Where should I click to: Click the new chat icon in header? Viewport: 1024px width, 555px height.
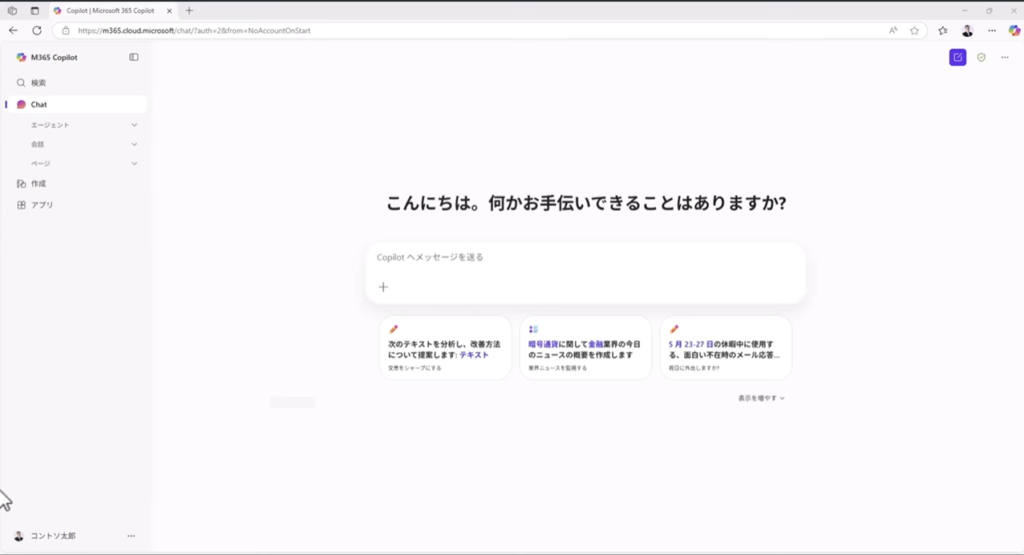pos(957,57)
